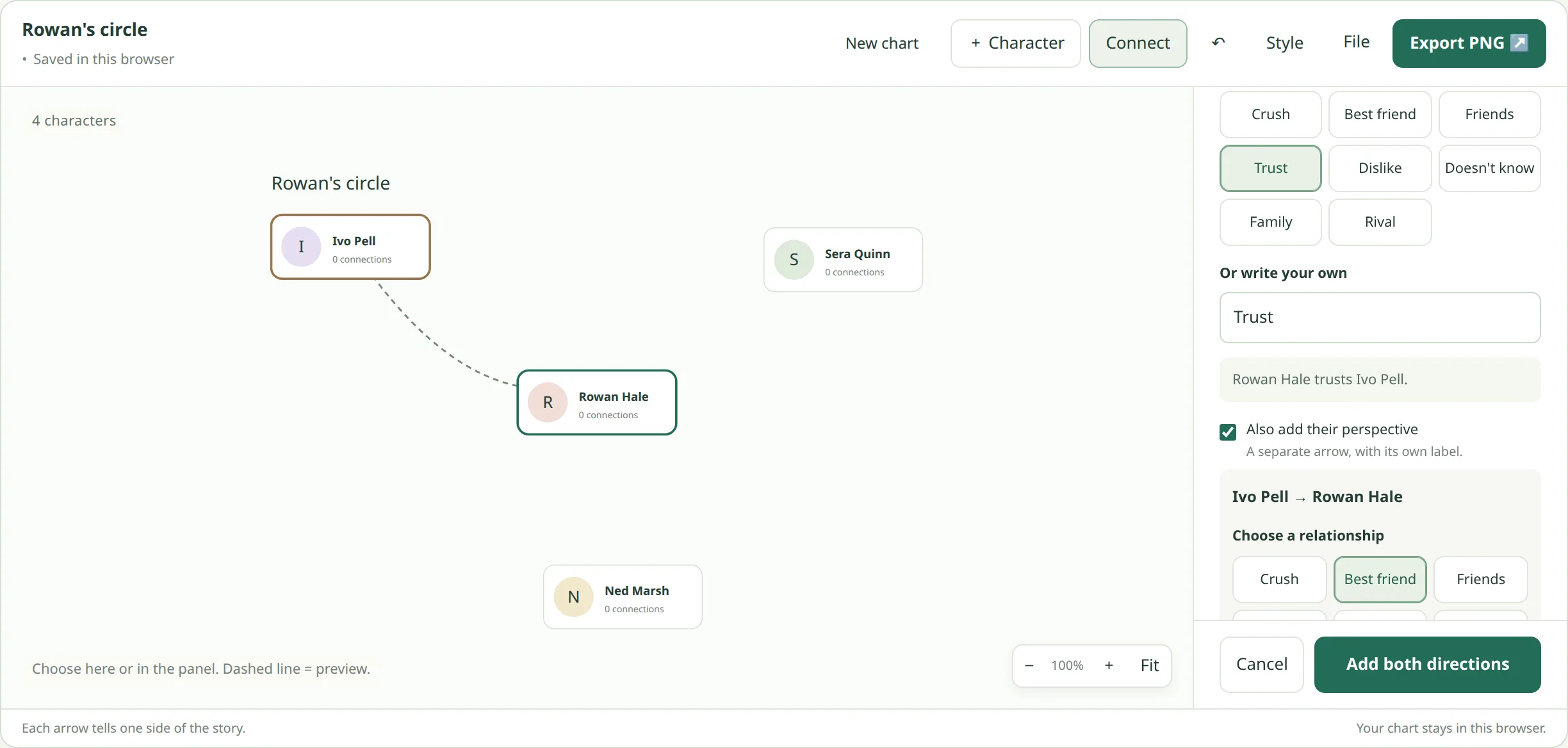Click Add both directions button
The height and width of the screenshot is (748, 1568).
tap(1427, 664)
